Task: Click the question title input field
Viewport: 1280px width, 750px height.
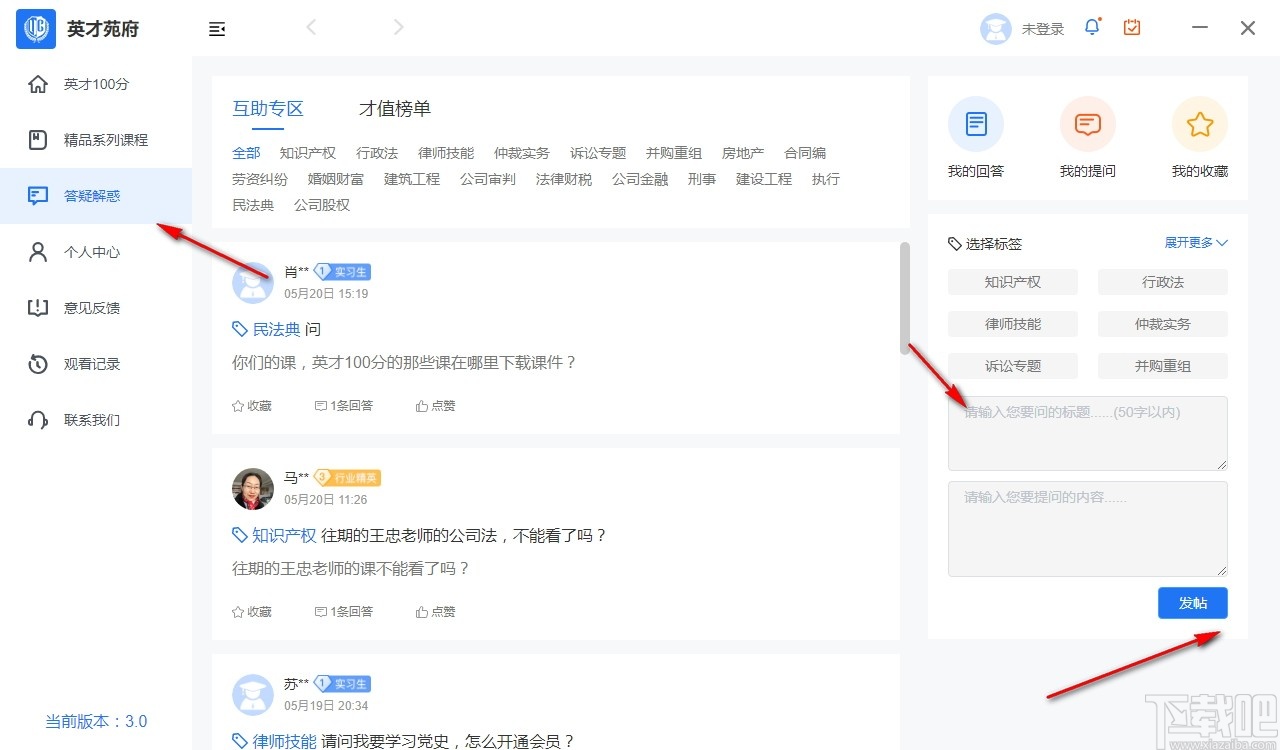Action: pos(1087,432)
